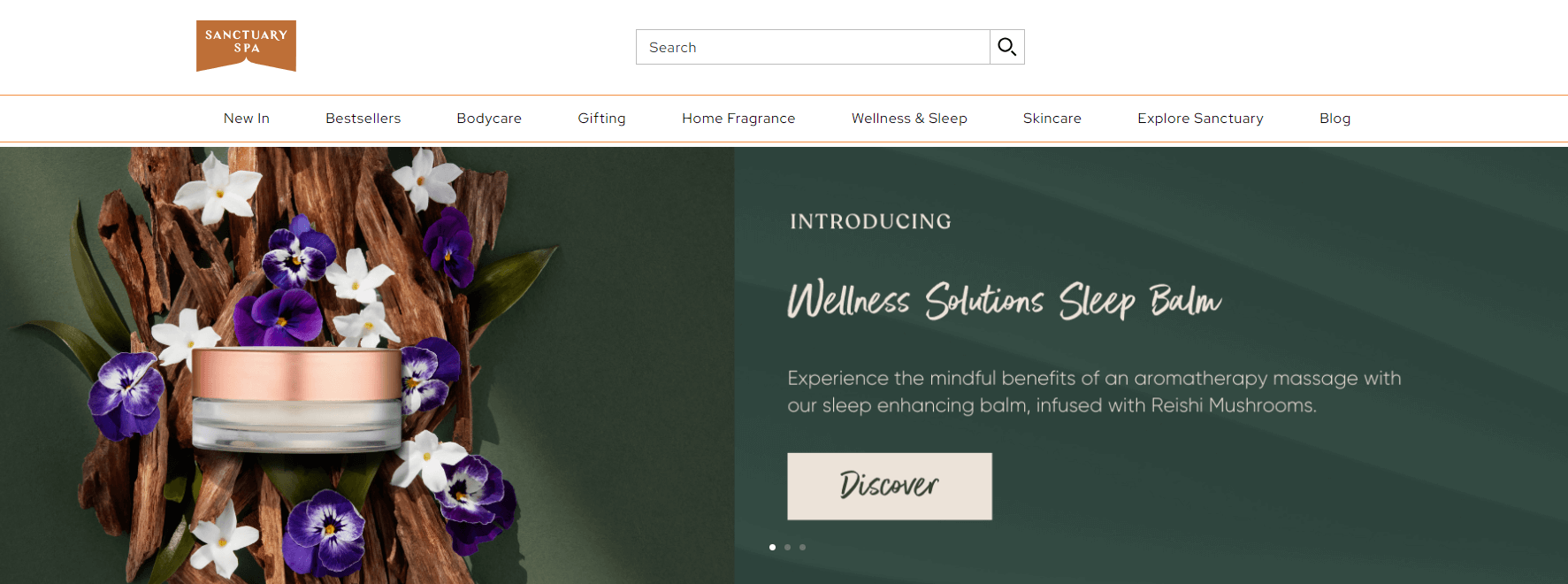The height and width of the screenshot is (584, 1568).
Task: Open the Skincare menu item
Action: [1052, 119]
